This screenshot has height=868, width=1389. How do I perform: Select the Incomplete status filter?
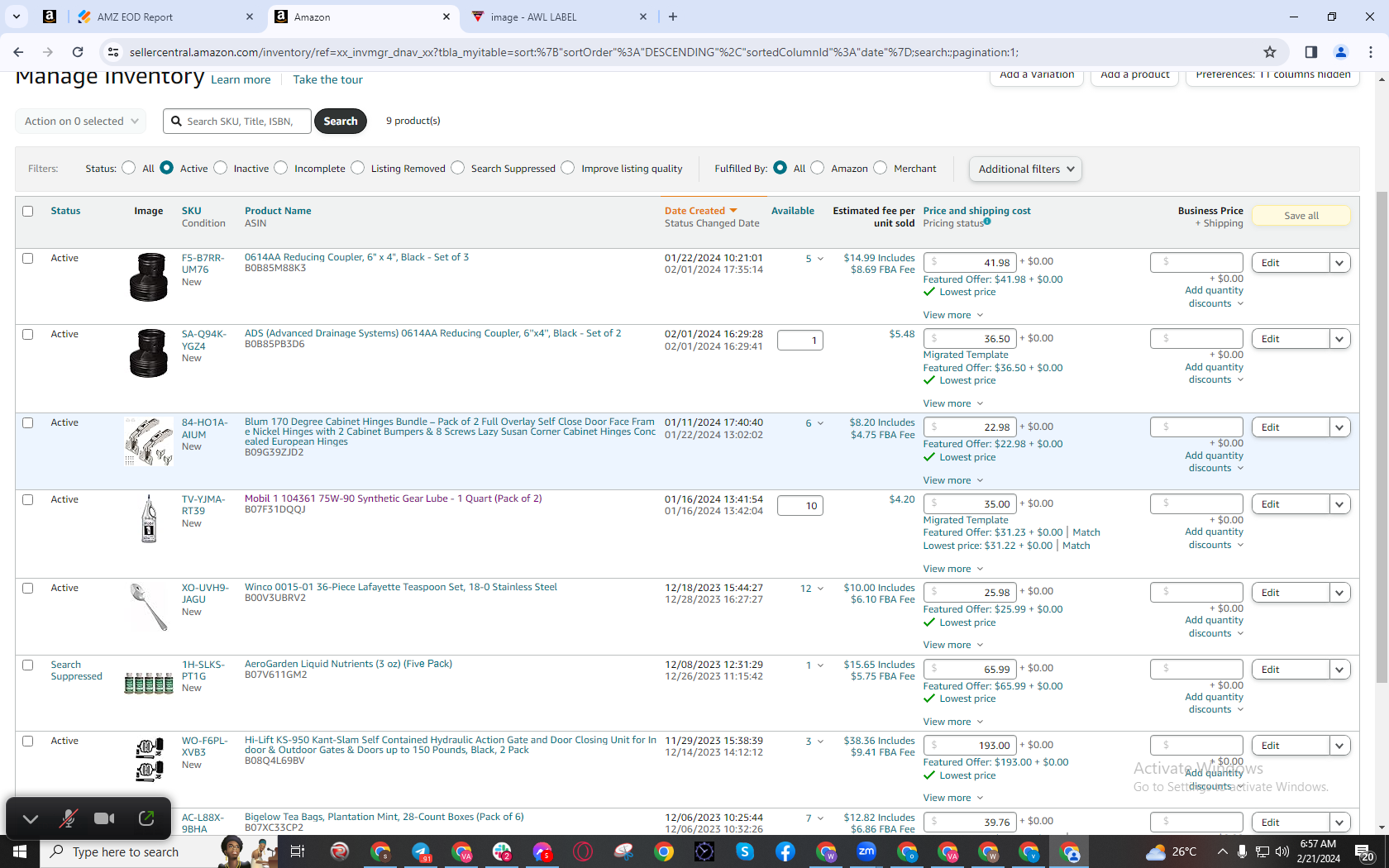click(281, 168)
